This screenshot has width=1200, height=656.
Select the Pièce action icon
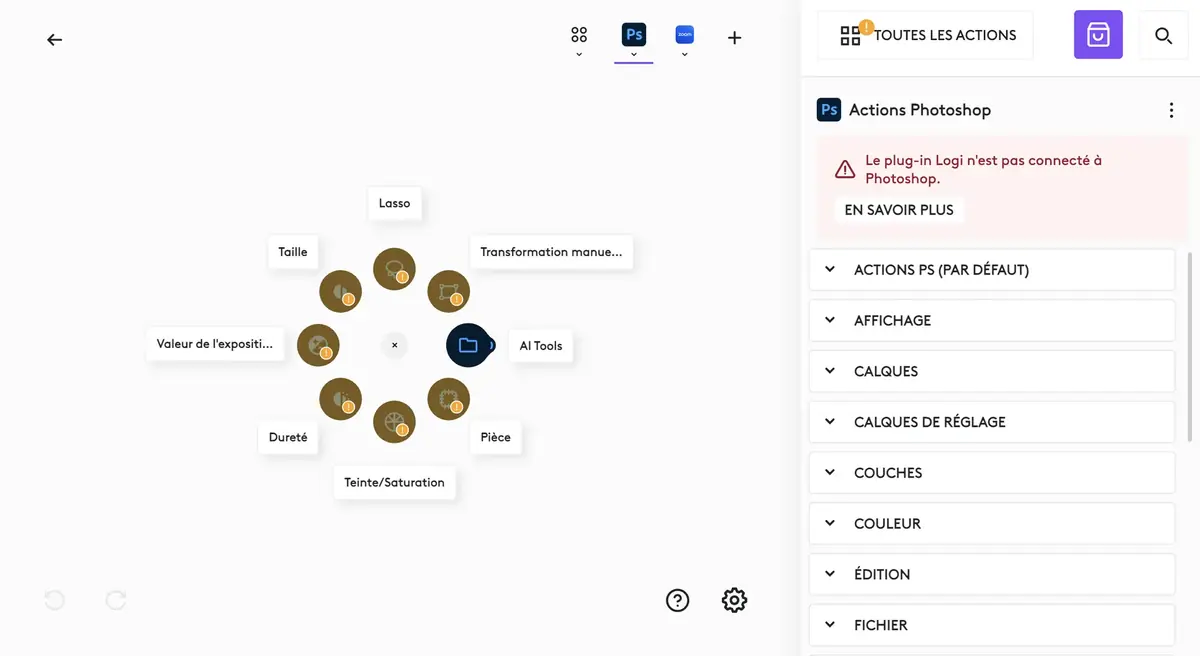click(x=448, y=397)
